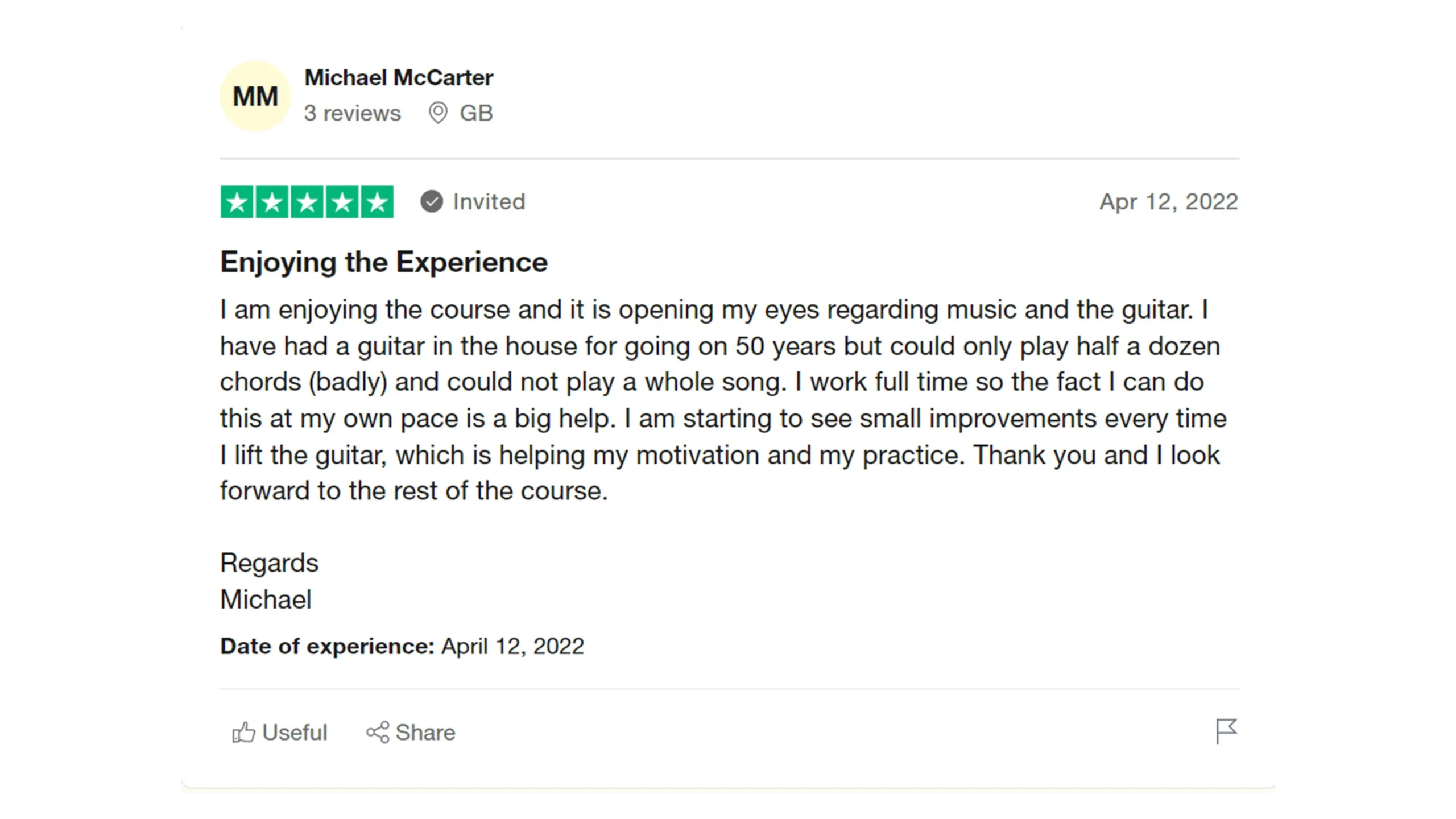The image size is (1456, 819).
Task: Click the thumbs-up icon beside Useful
Action: pyautogui.click(x=243, y=733)
